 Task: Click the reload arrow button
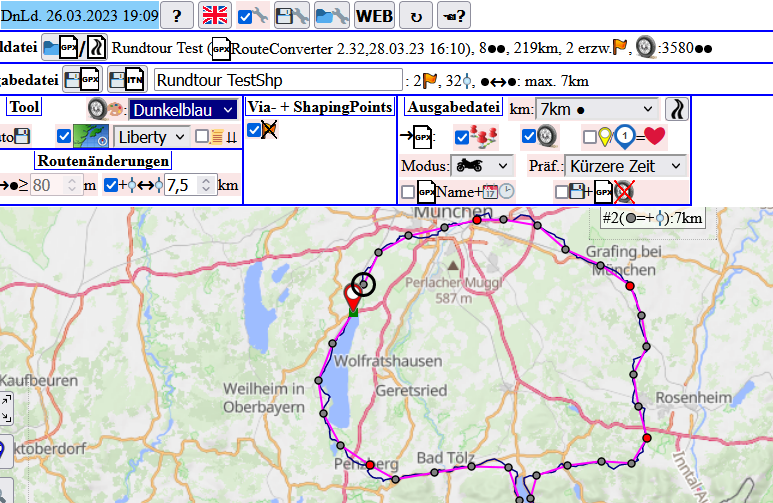coord(416,15)
